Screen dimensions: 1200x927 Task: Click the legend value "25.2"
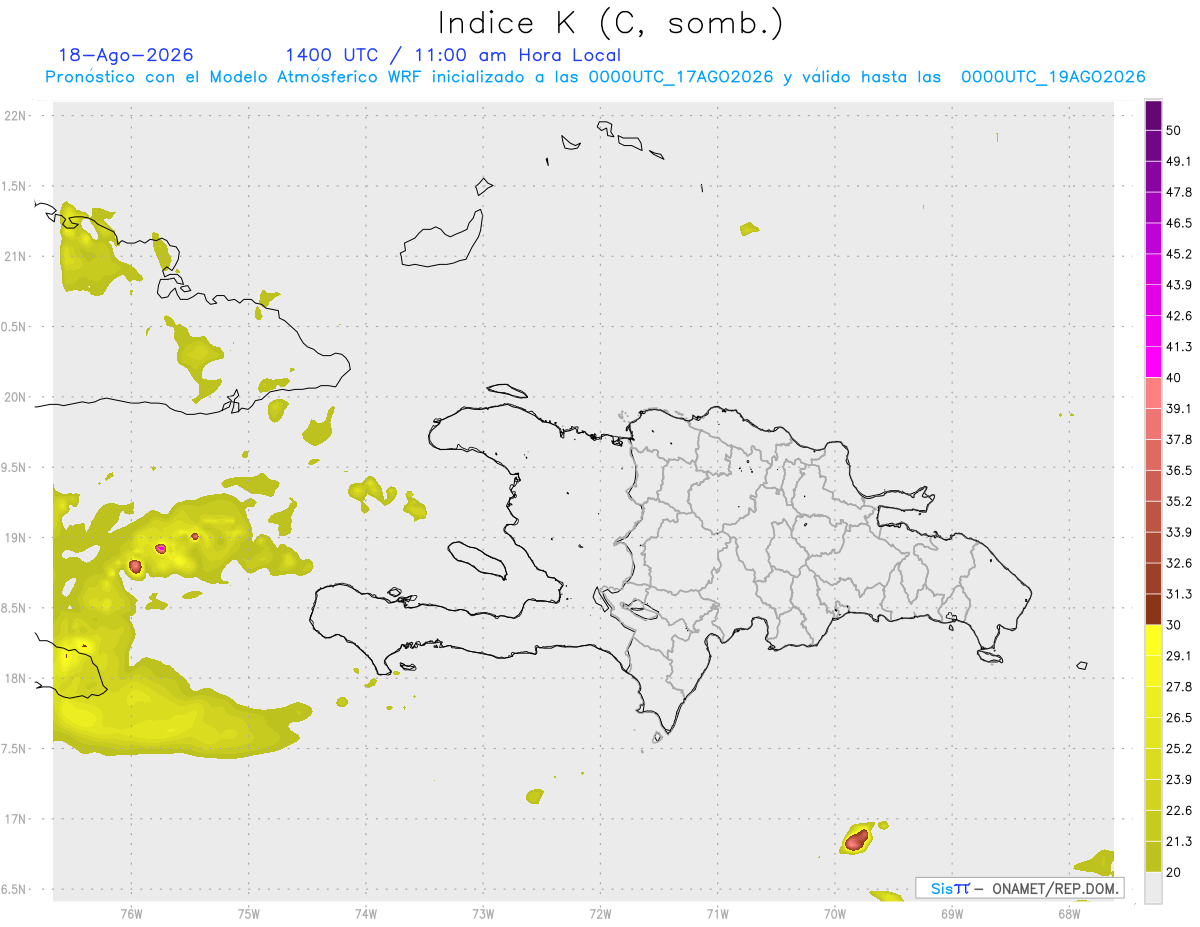point(1179,749)
